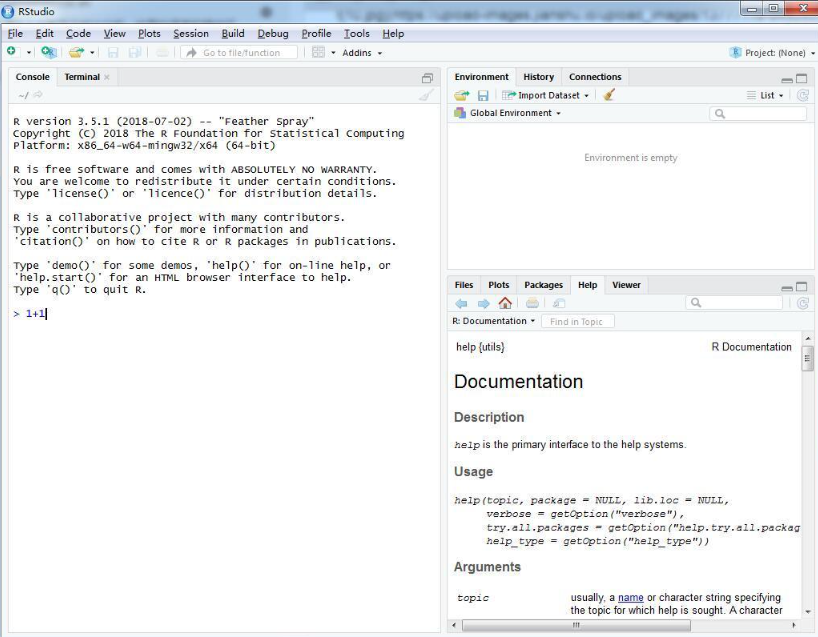Select the Environment tab
This screenshot has width=818, height=637.
[482, 77]
